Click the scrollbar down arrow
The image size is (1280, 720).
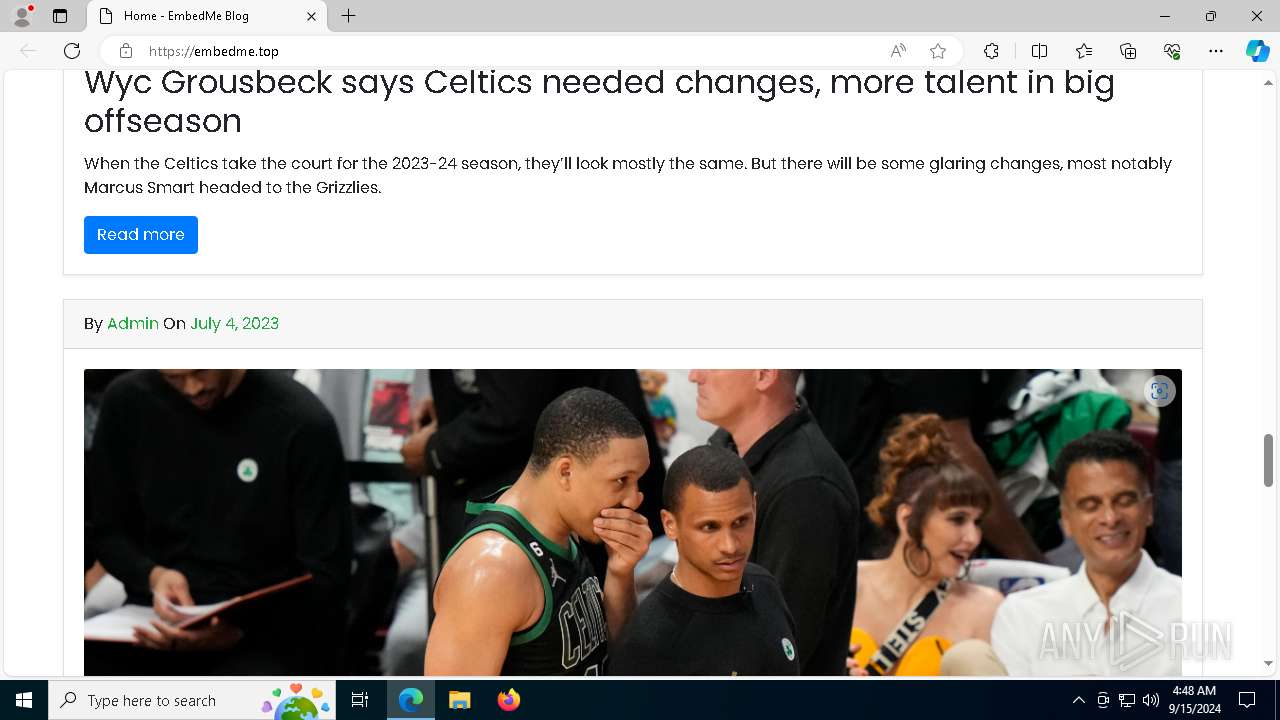click(1269, 663)
